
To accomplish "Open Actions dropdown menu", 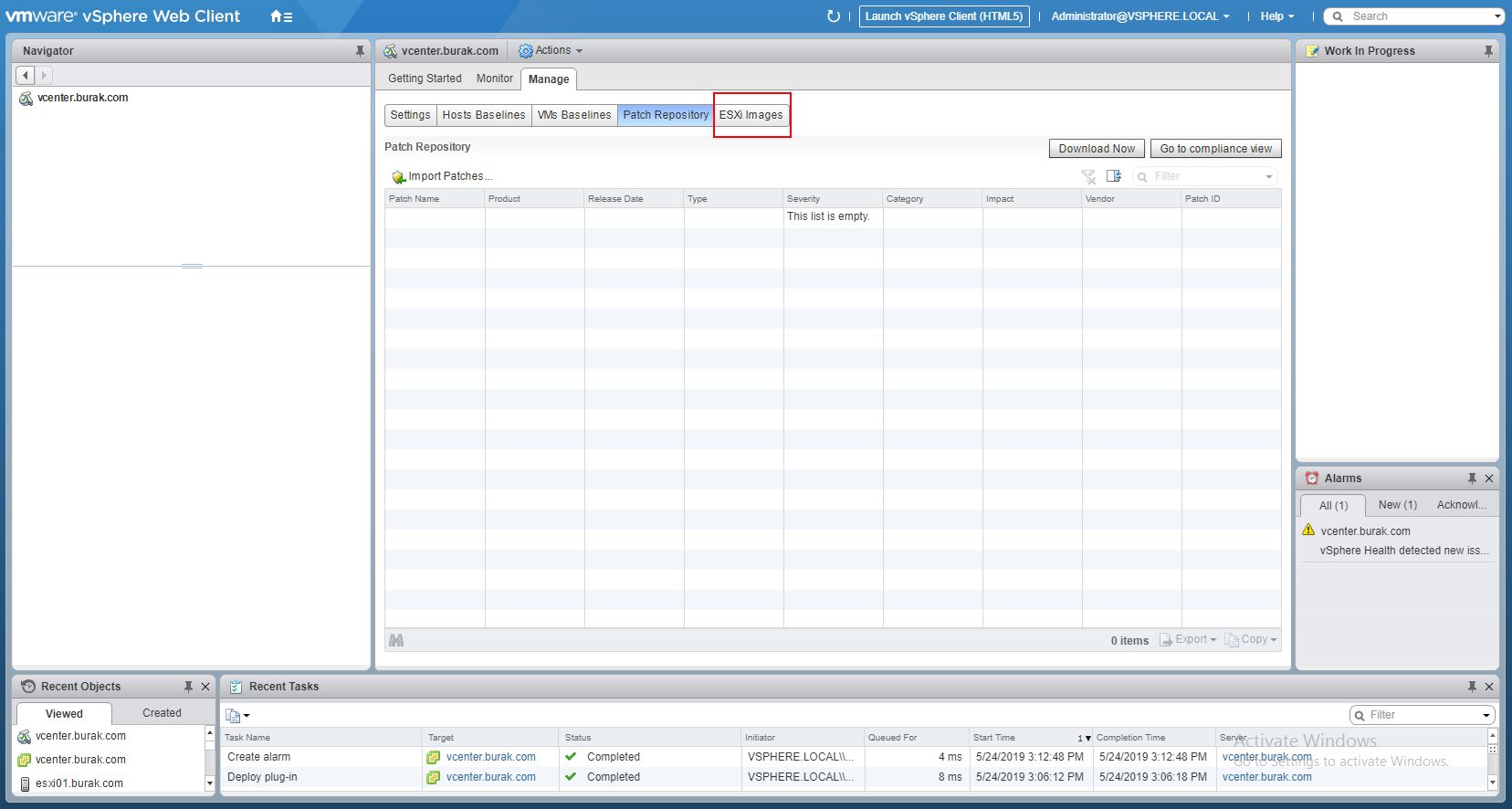I will 551,51.
